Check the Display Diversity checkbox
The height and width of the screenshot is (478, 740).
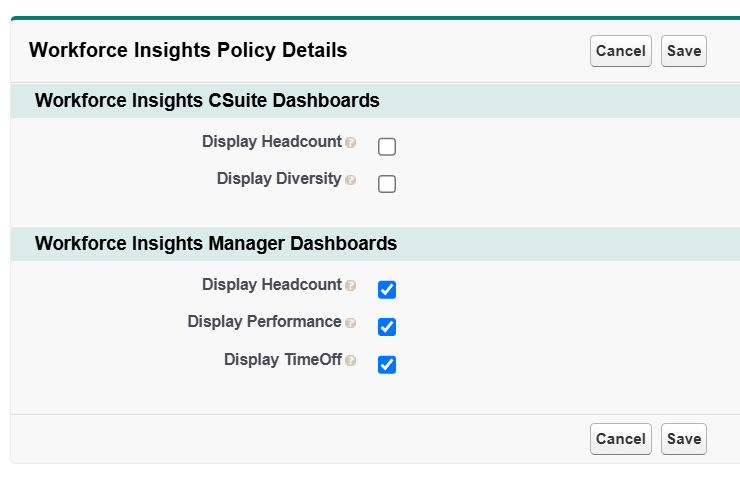pos(387,184)
